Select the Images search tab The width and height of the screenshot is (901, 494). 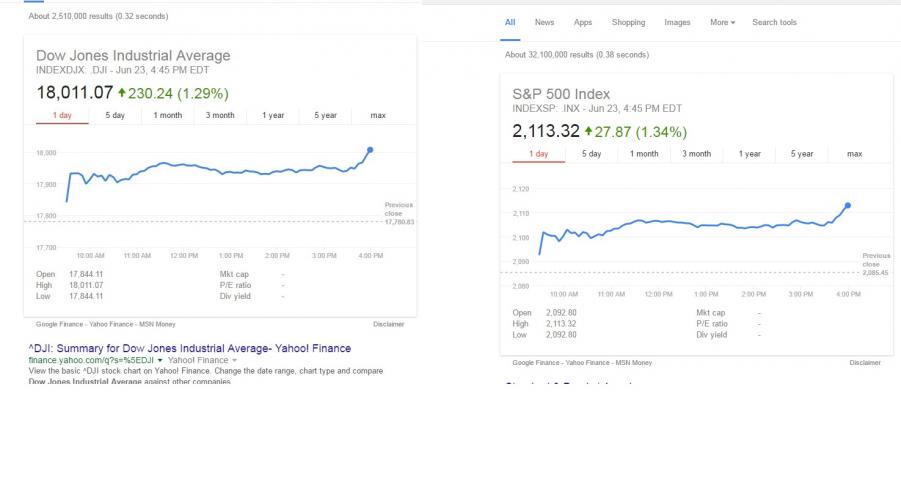tap(677, 22)
